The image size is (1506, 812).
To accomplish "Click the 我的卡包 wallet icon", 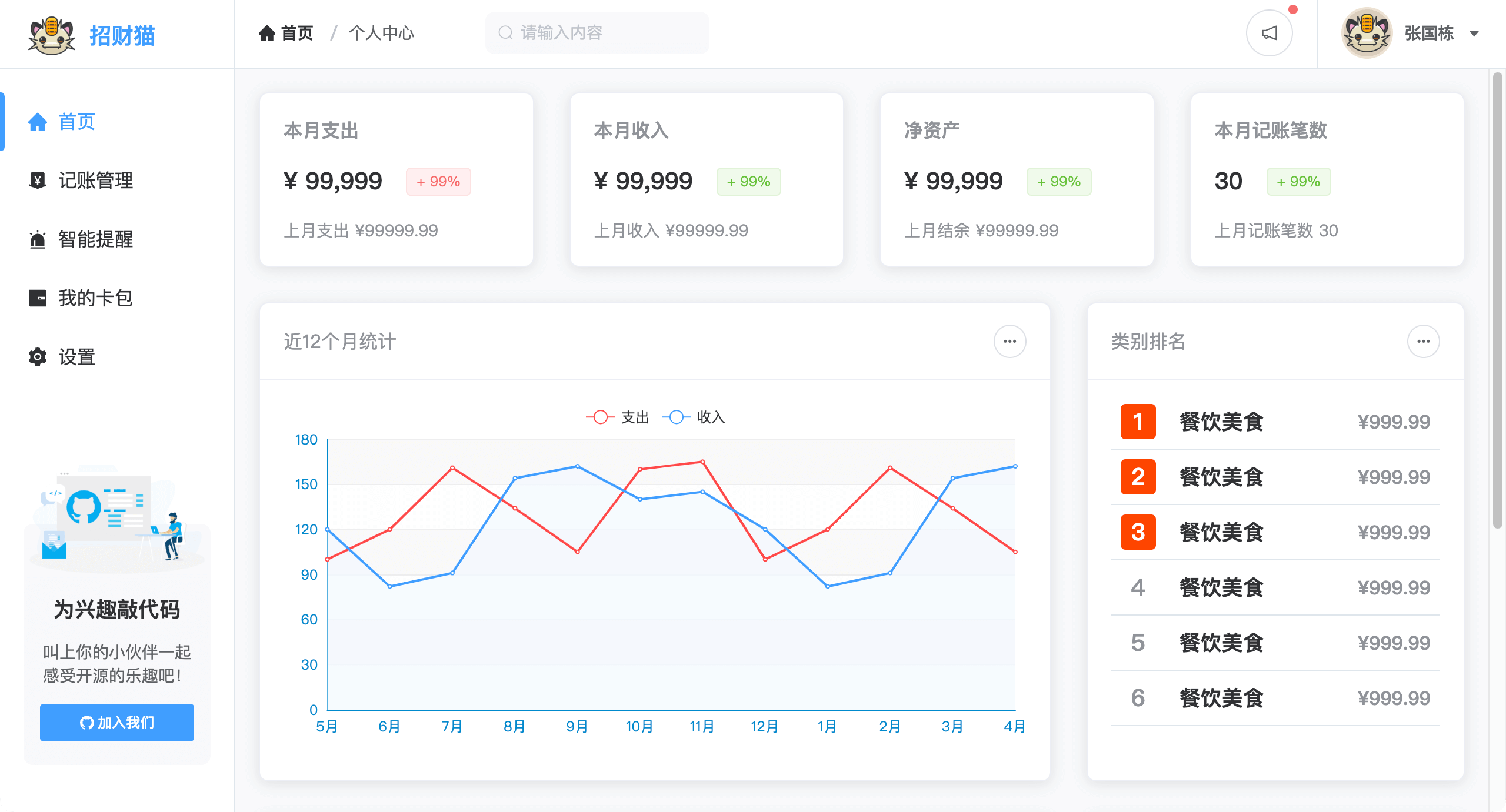I will tap(38, 298).
